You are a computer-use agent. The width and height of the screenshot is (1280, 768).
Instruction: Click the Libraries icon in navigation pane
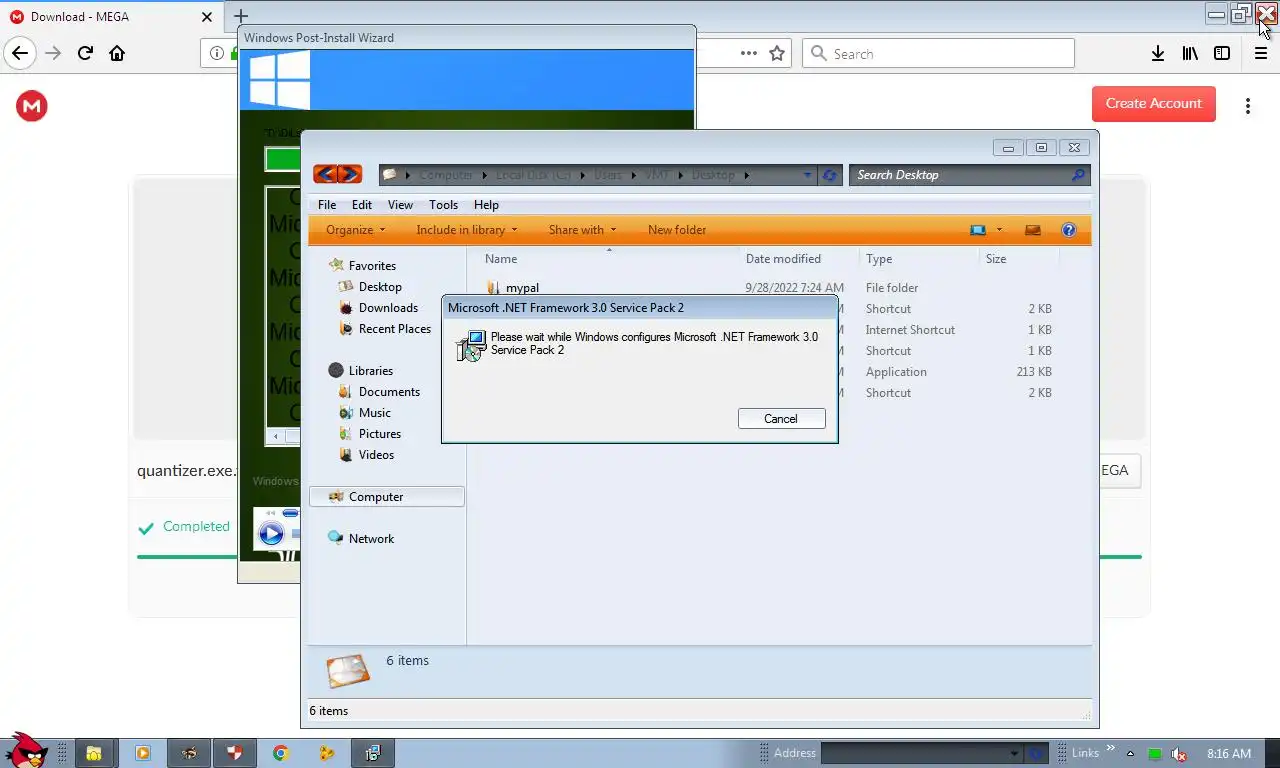(x=336, y=371)
